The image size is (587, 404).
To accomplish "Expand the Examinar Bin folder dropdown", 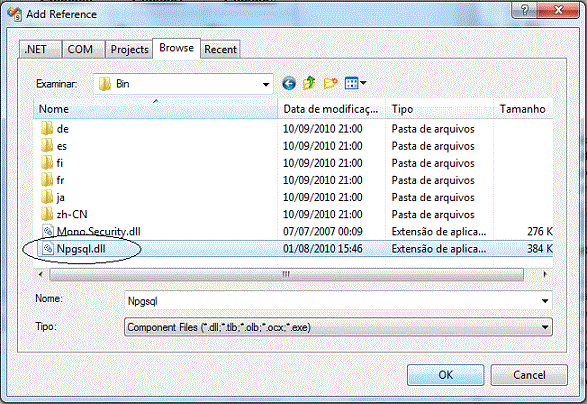I will tap(266, 84).
